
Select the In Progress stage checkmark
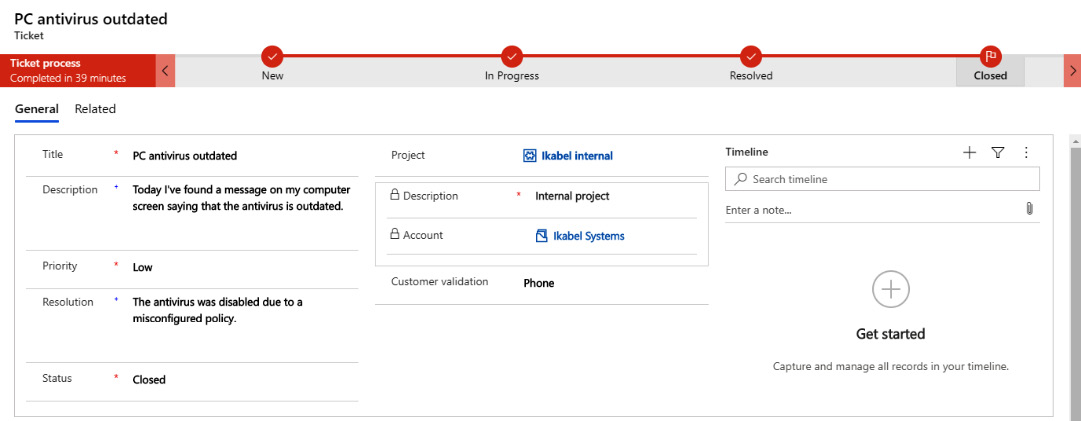[x=512, y=56]
